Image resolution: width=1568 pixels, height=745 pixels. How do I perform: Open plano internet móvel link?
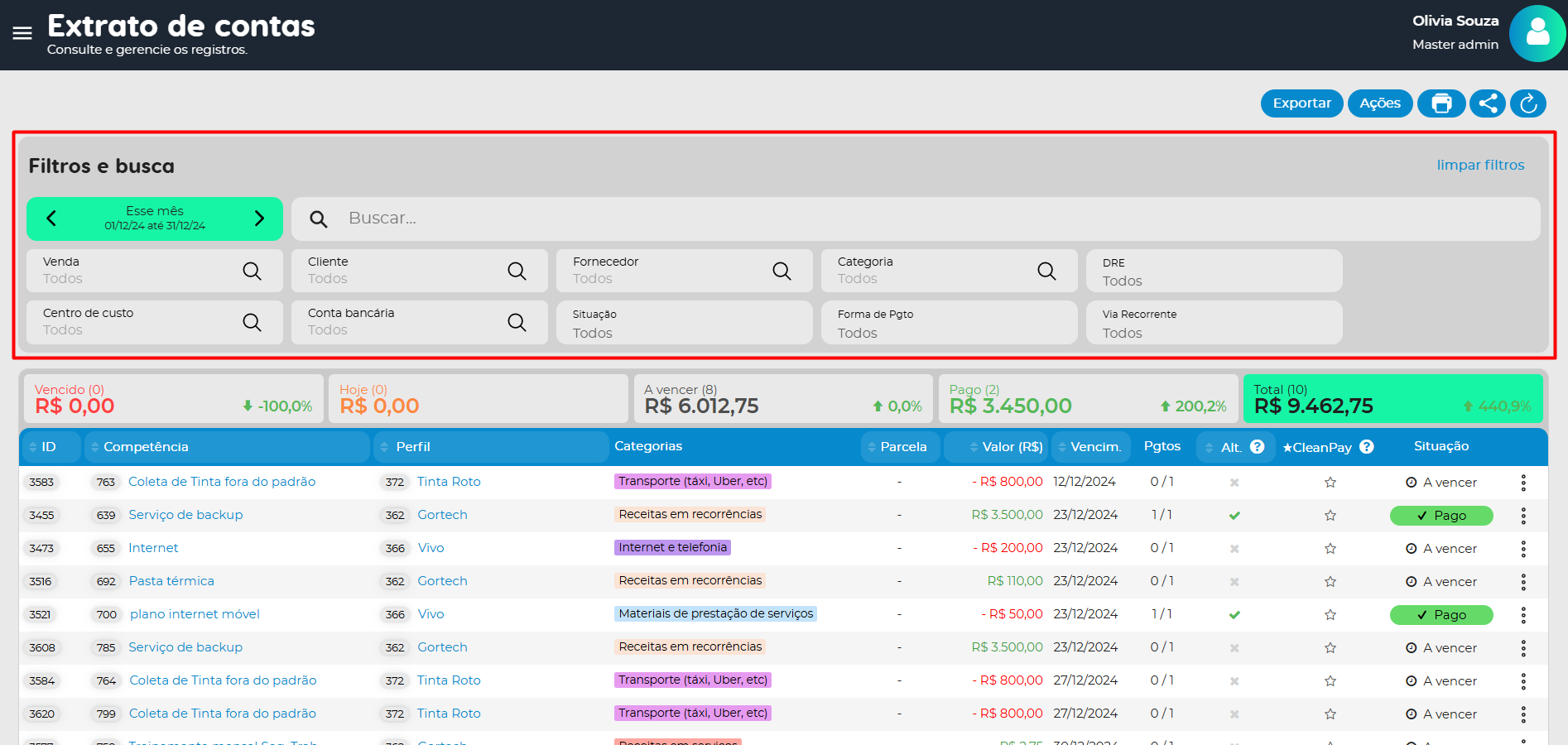pyautogui.click(x=195, y=614)
